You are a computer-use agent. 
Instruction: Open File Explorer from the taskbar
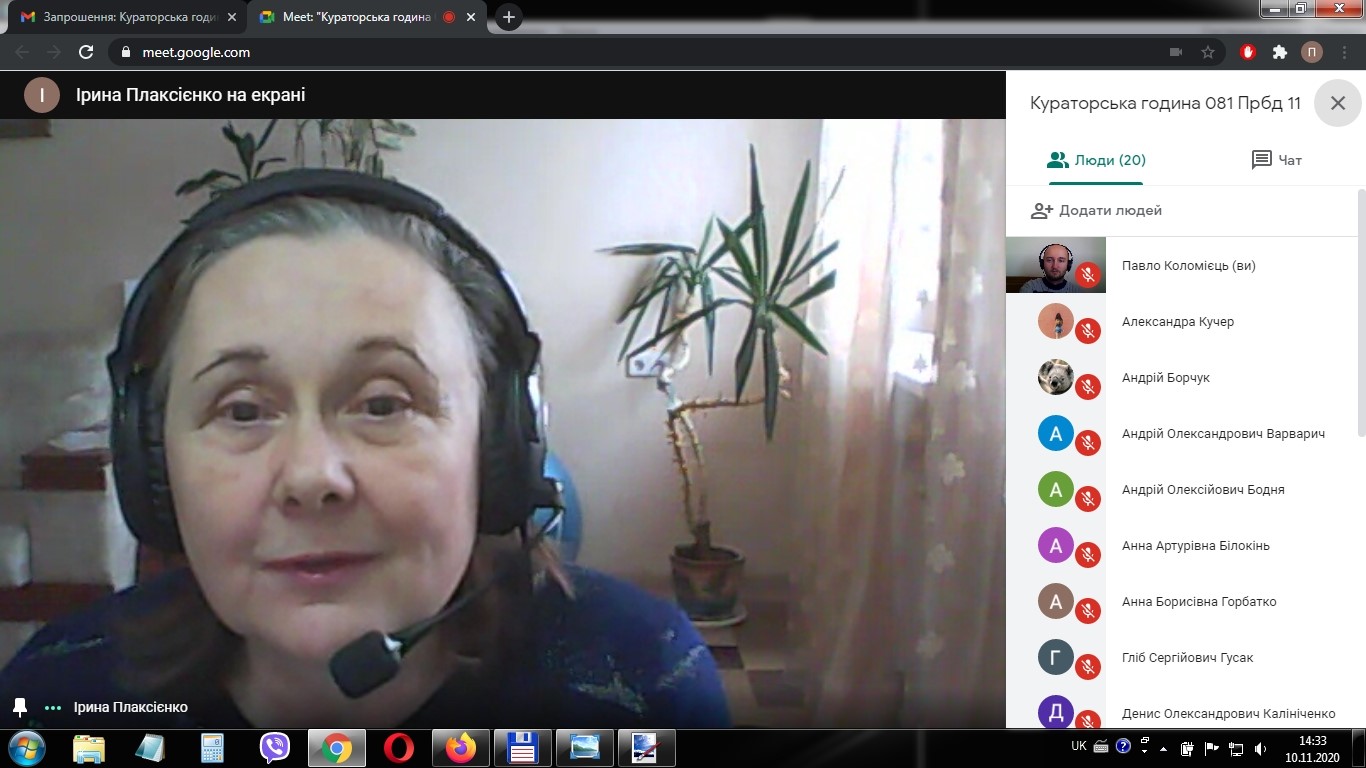coord(89,748)
